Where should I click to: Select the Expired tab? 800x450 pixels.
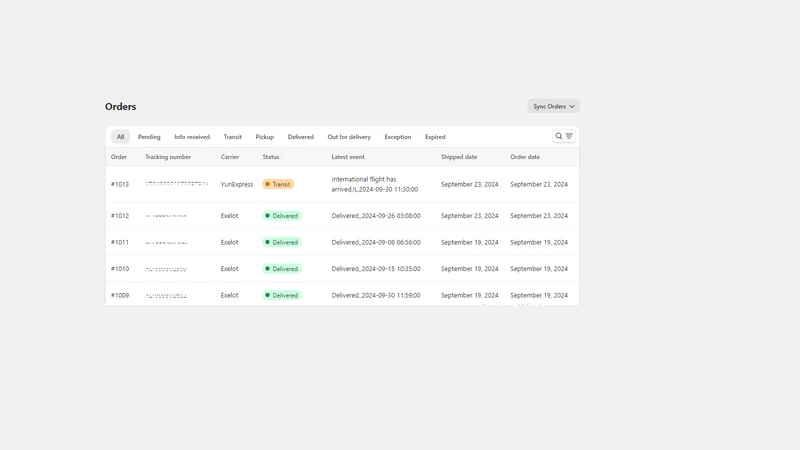coord(435,137)
